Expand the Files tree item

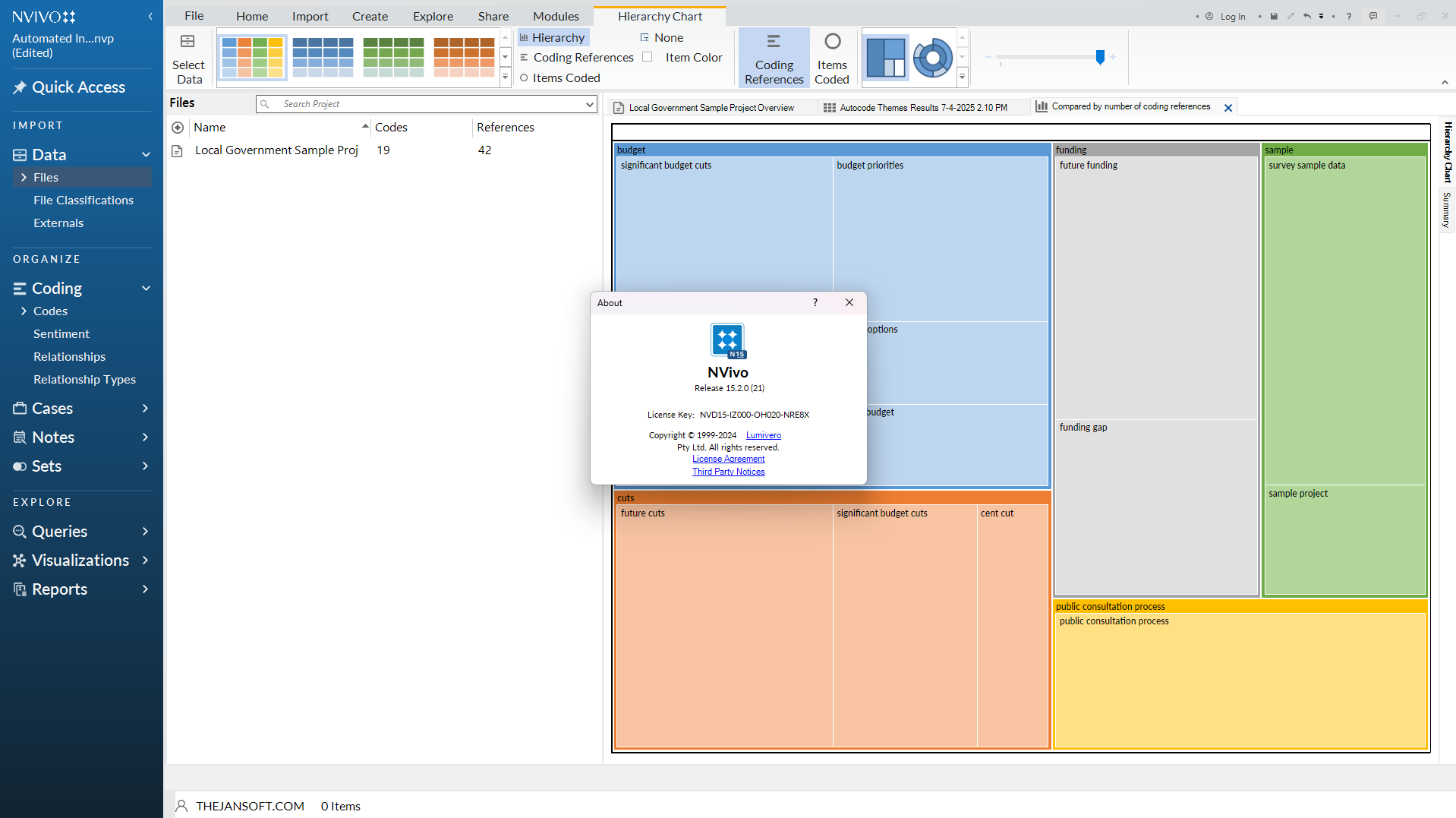pyautogui.click(x=24, y=177)
